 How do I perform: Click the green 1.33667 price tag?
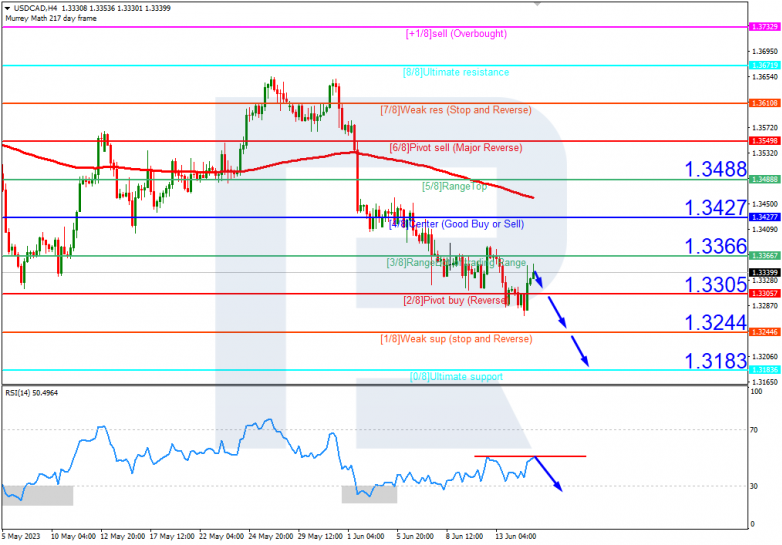tap(765, 256)
